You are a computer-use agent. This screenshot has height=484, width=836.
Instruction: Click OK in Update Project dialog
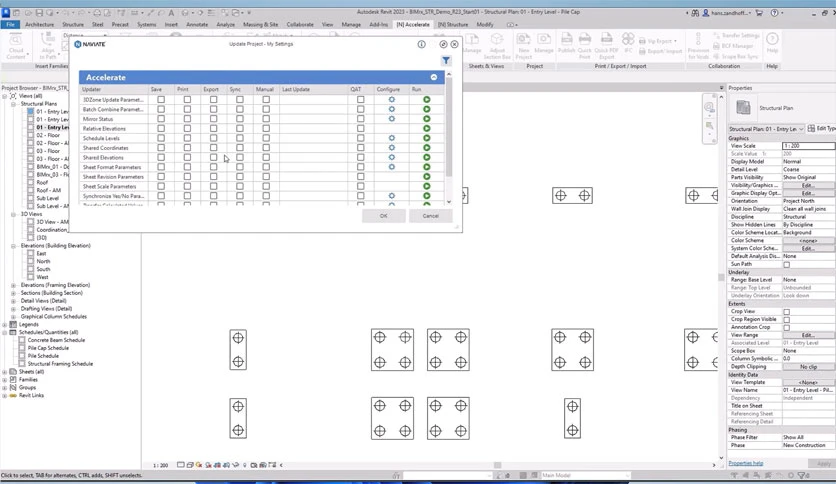pos(383,216)
